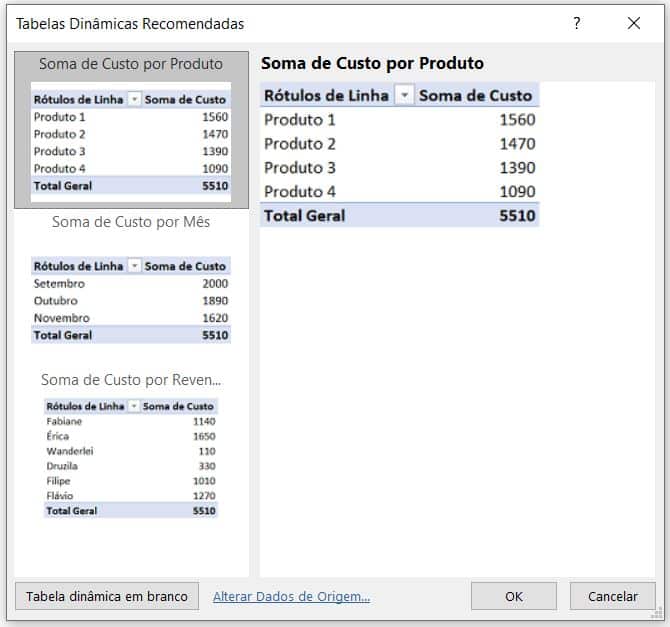Click value 2000 in the Mês thumbnail
Screen dimensions: 670x627
[x=215, y=283]
